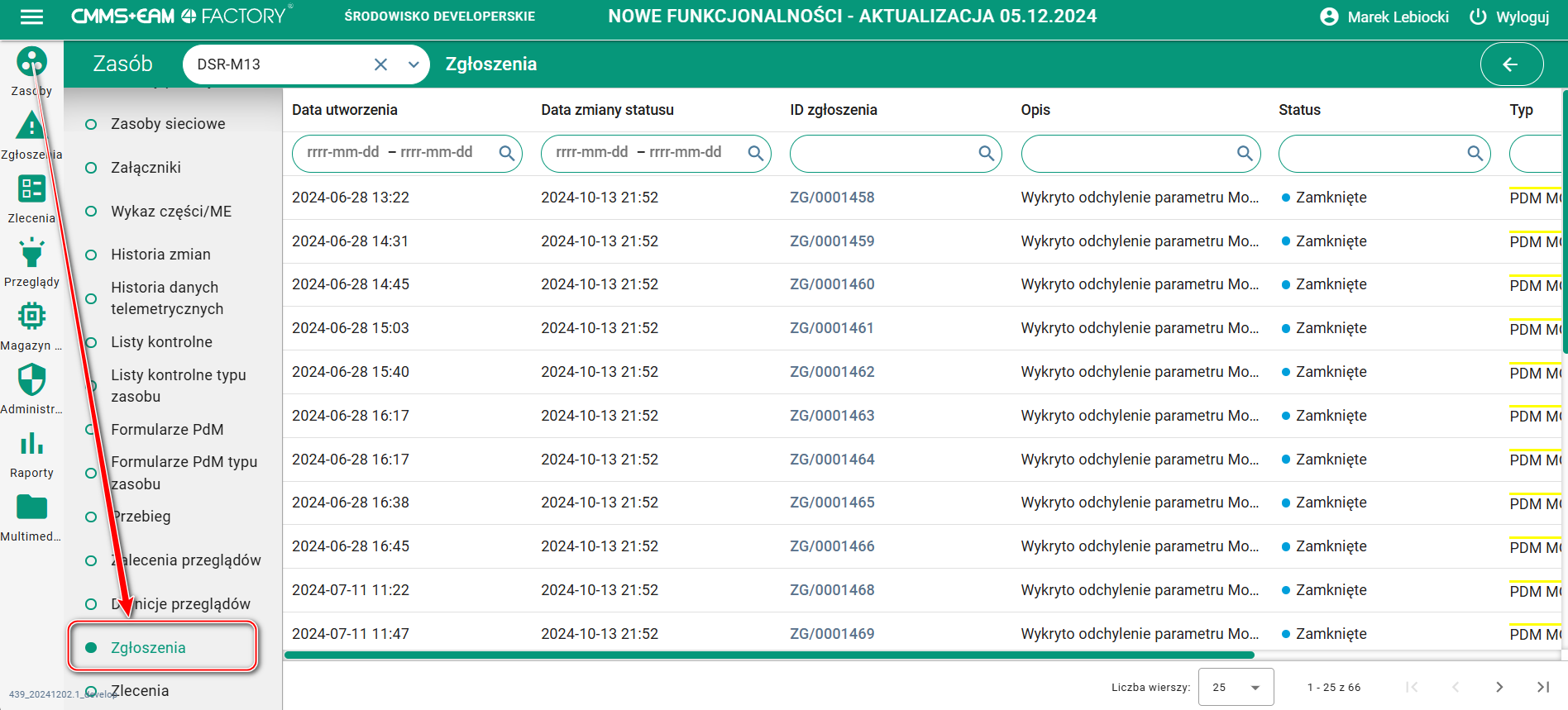1568x710 pixels.
Task: Open the Przeglądy plug icon
Action: tap(31, 253)
